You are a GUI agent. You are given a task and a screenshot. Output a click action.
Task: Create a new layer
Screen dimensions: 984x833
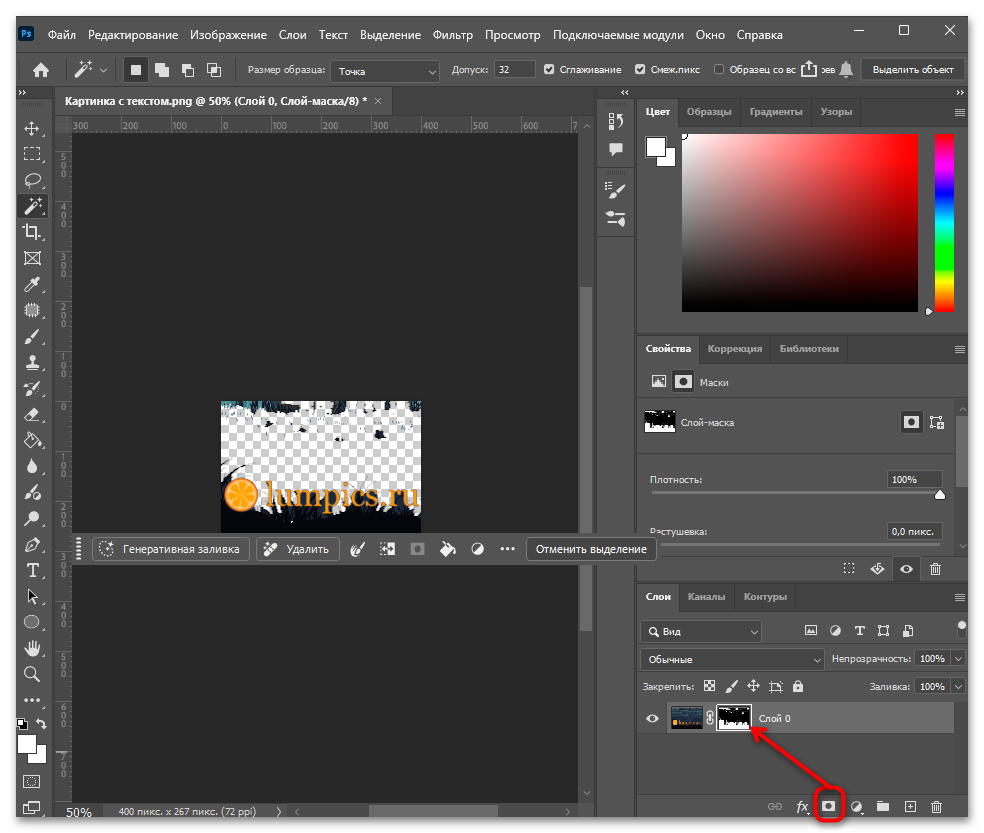[910, 807]
